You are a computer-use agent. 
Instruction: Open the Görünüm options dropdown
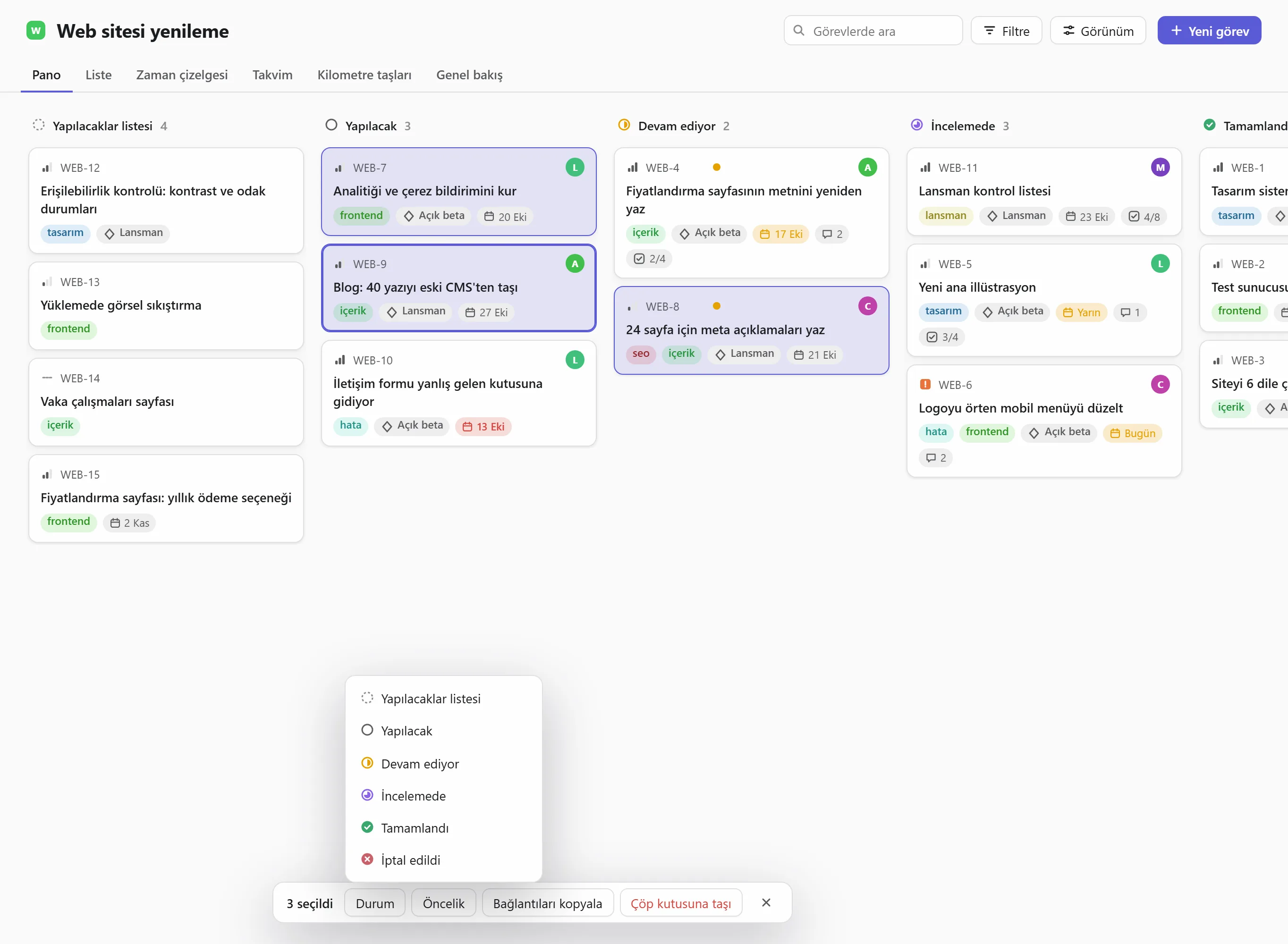[1098, 31]
